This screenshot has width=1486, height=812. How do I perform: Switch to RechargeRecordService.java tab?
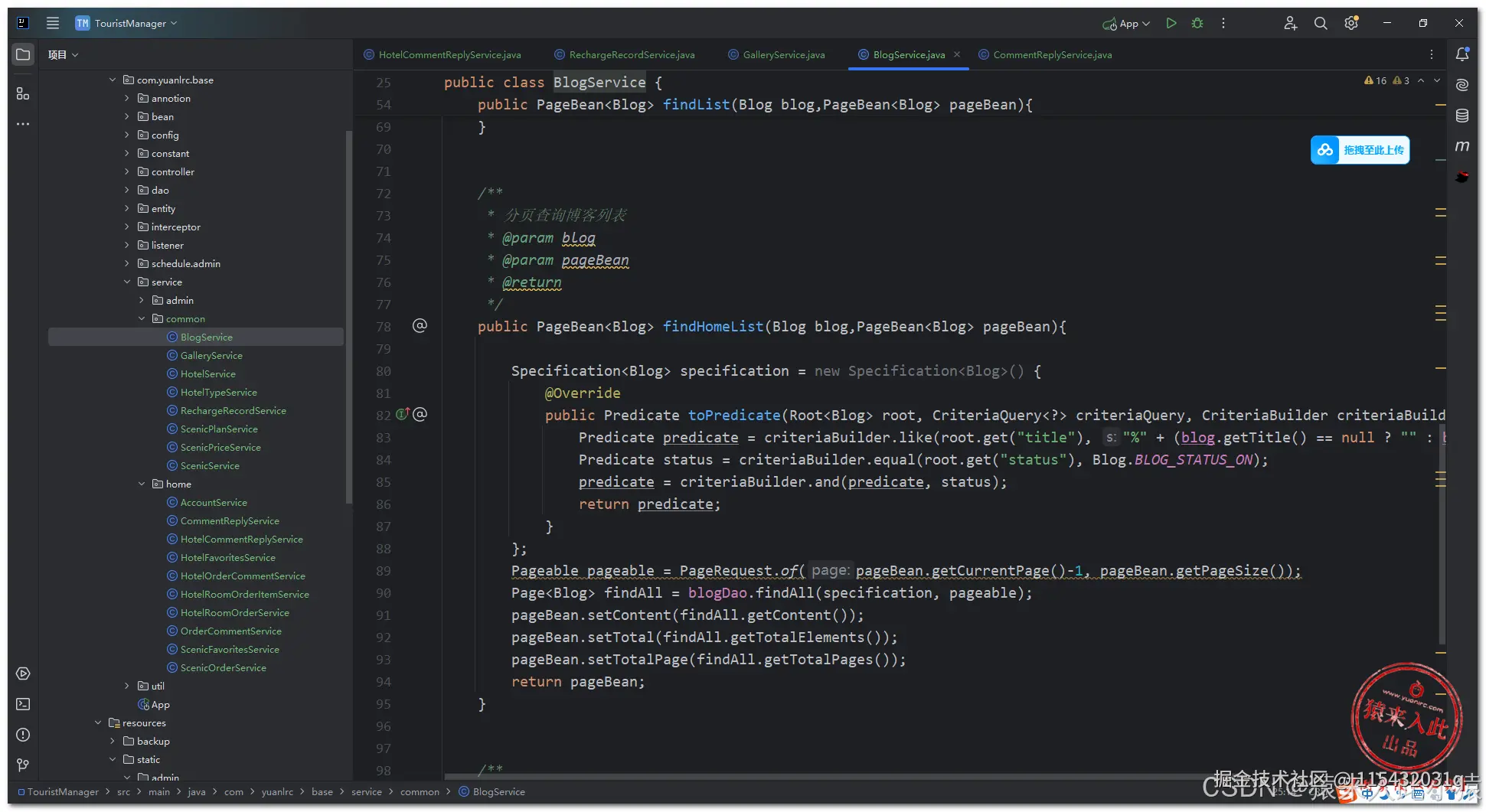pos(624,54)
